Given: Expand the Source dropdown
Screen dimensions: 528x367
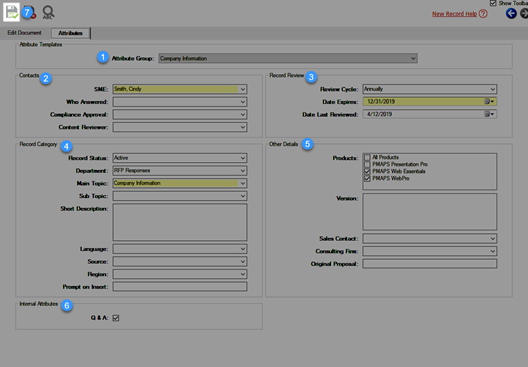Looking at the screenshot, I should 180,262.
